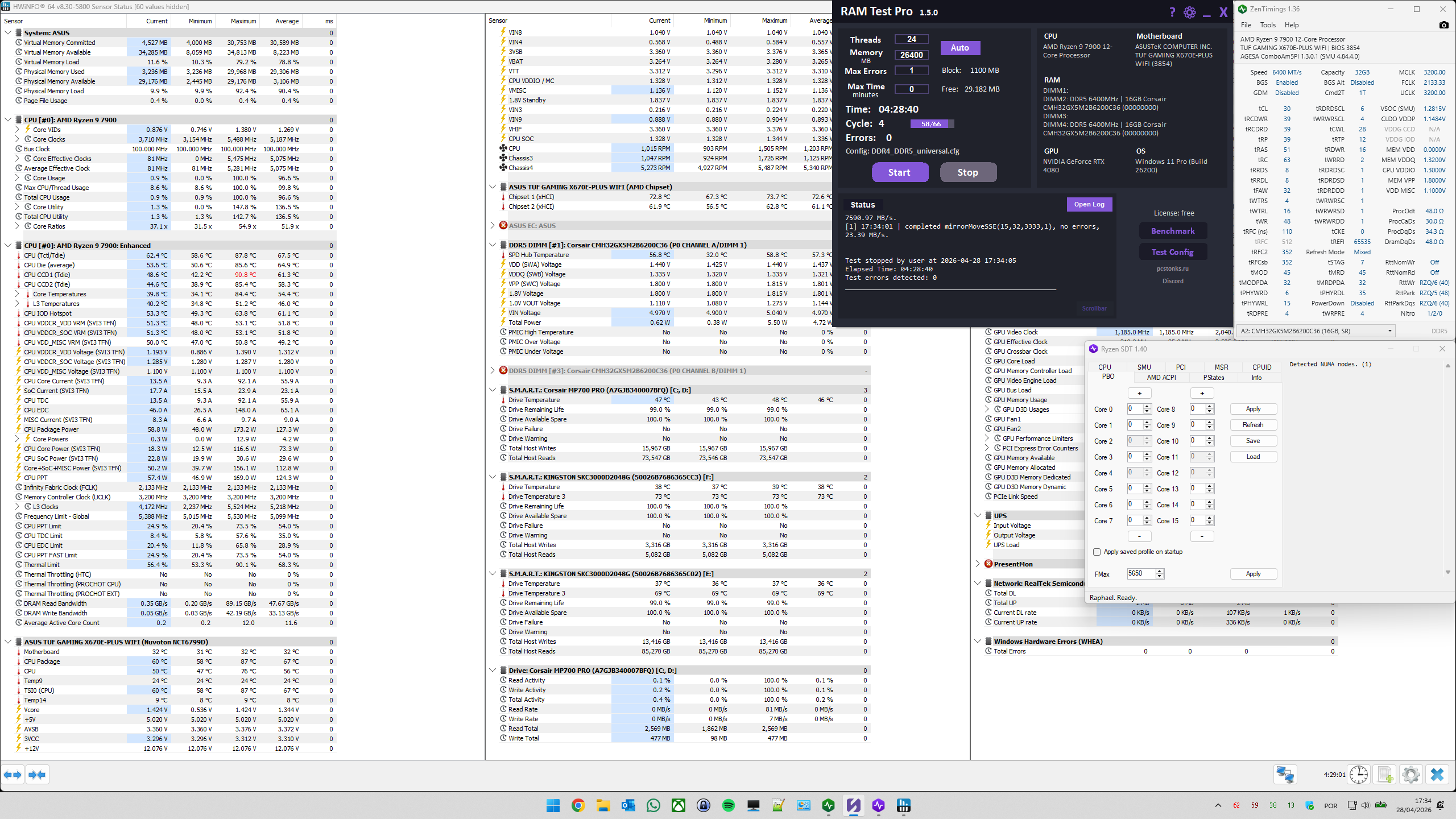The image size is (1456, 819).
Task: Open the Xbox app from the taskbar
Action: (x=678, y=805)
